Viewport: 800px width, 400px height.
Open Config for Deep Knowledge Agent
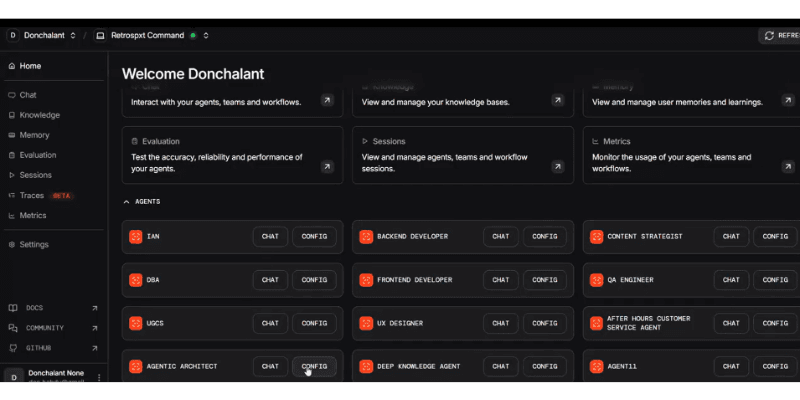545,366
